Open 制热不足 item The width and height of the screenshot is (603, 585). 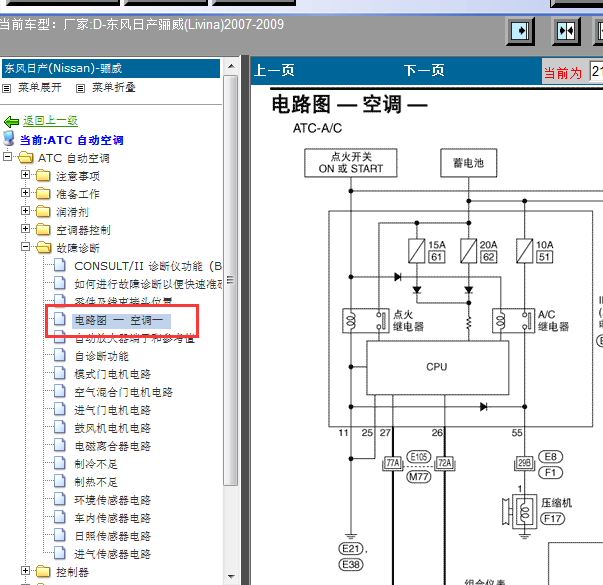click(x=96, y=482)
